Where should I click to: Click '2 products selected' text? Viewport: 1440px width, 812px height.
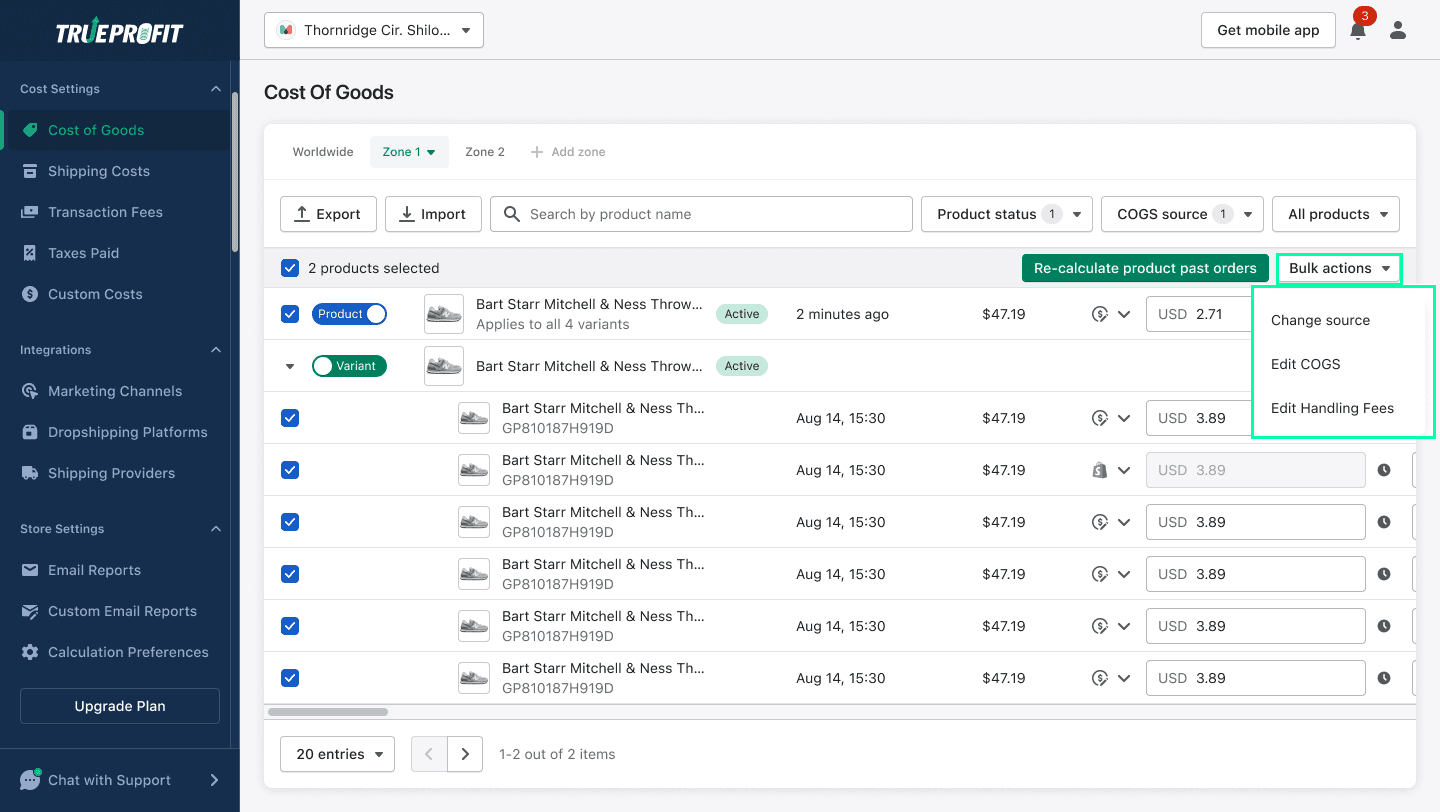click(373, 268)
